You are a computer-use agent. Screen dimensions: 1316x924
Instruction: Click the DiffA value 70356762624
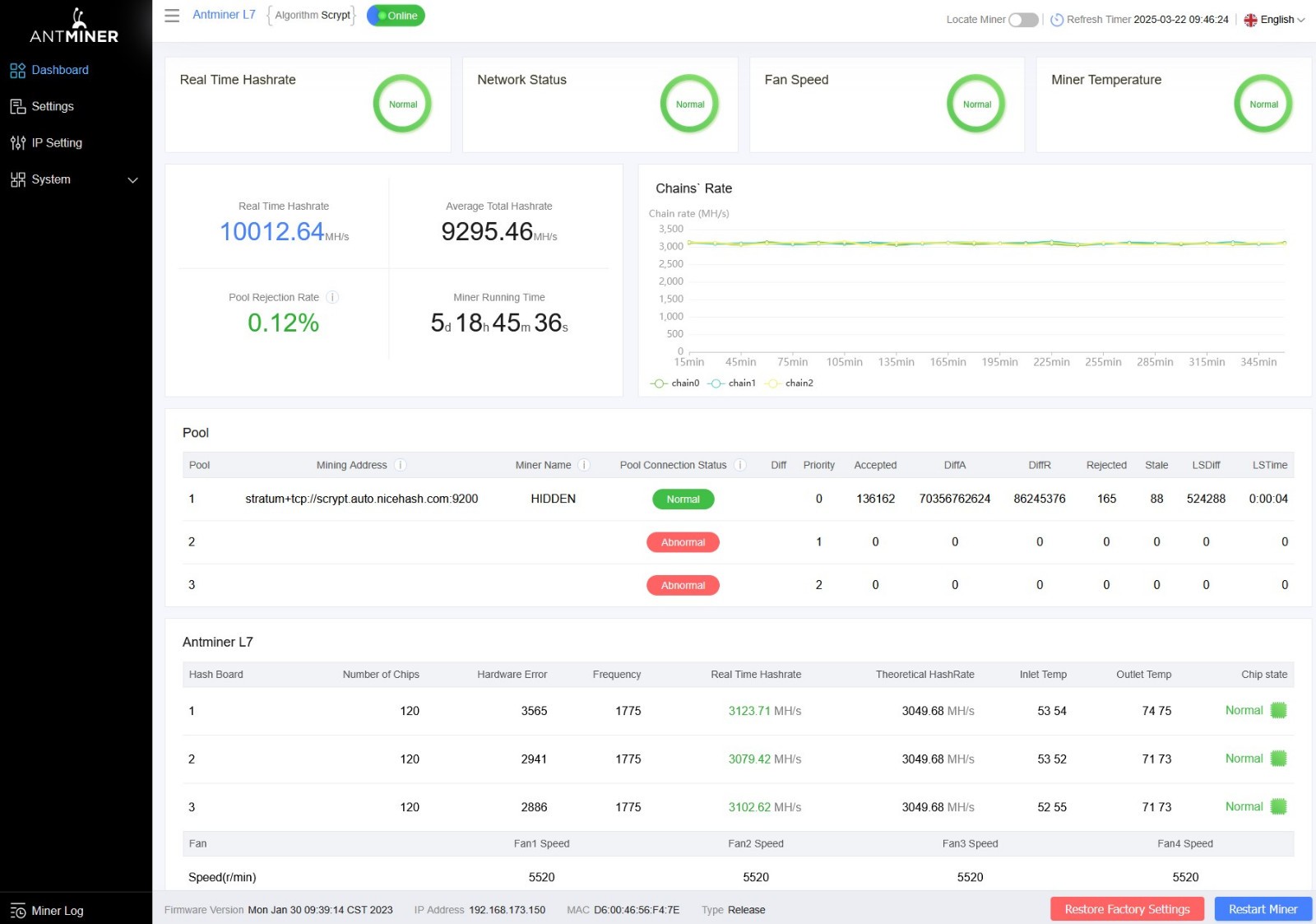(955, 499)
